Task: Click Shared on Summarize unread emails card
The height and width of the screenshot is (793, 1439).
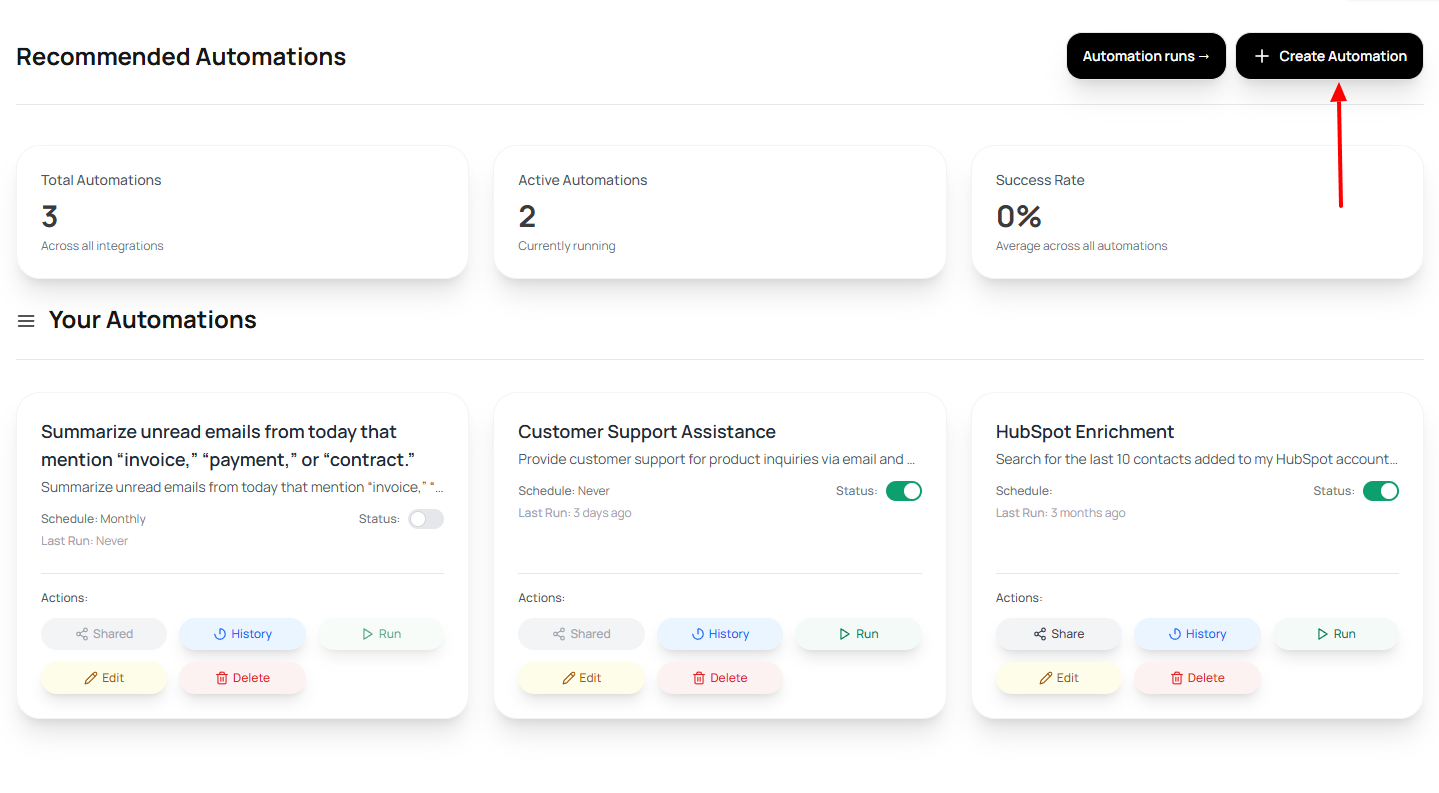Action: click(104, 634)
